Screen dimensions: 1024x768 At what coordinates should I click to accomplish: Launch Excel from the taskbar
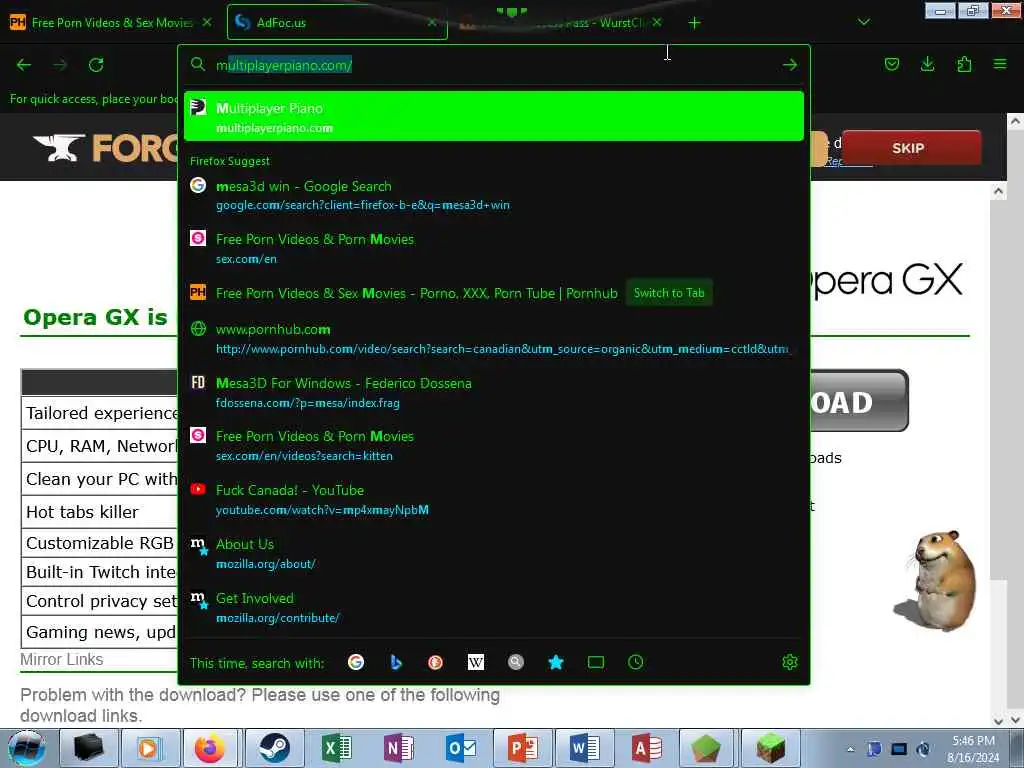tap(337, 748)
